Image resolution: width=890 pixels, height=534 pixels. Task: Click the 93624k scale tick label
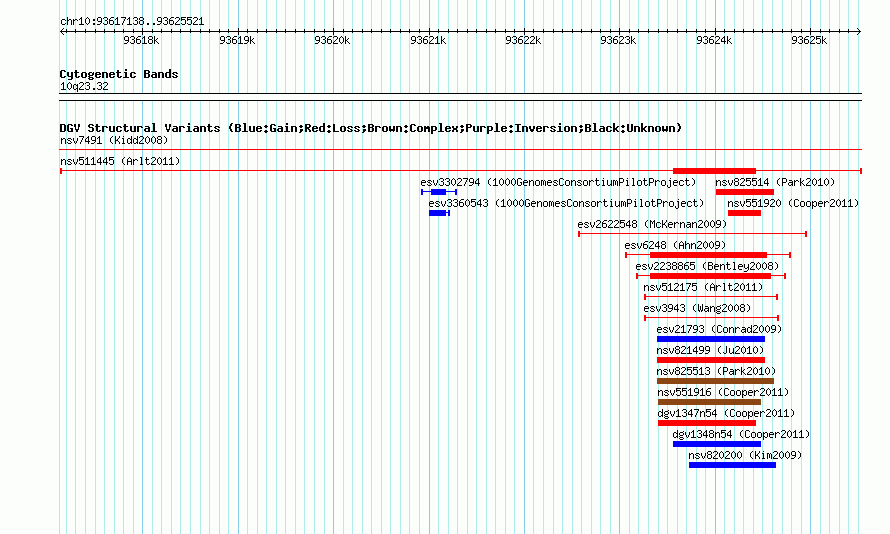click(714, 40)
